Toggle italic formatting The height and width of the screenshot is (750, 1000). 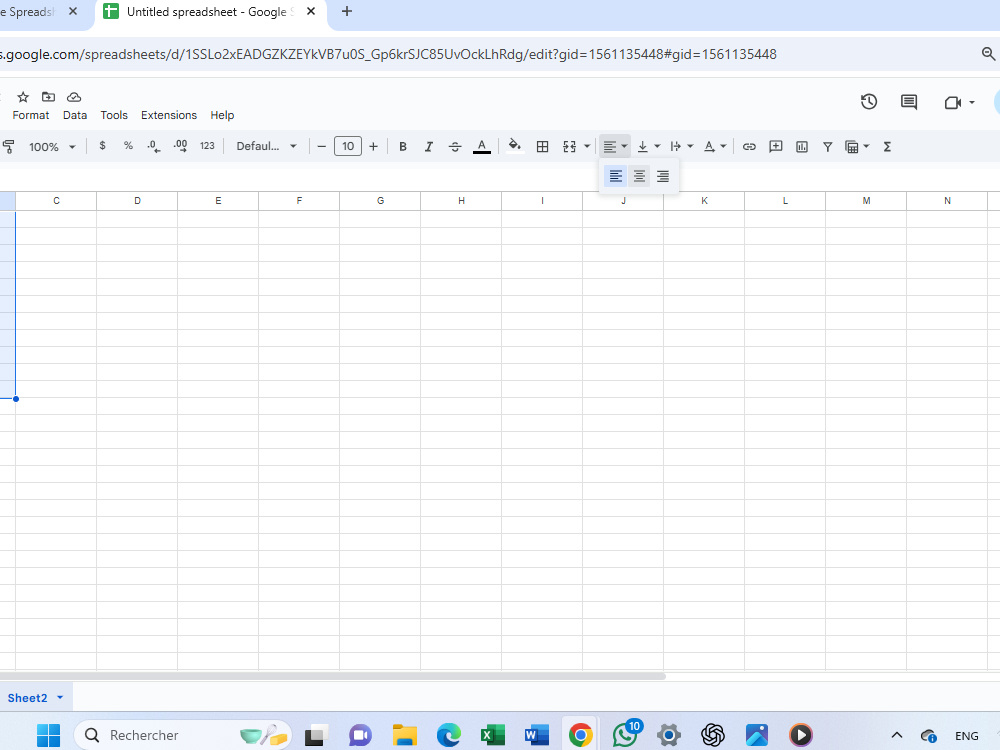tap(429, 147)
